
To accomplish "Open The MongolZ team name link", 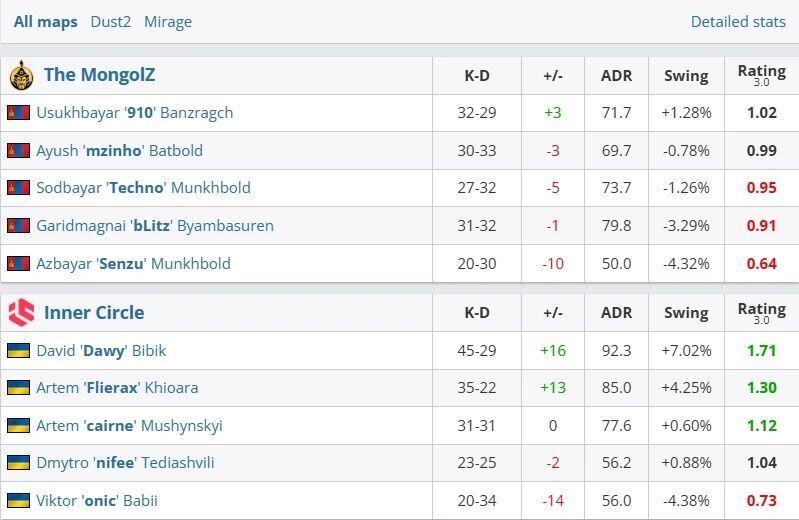I will [x=99, y=75].
